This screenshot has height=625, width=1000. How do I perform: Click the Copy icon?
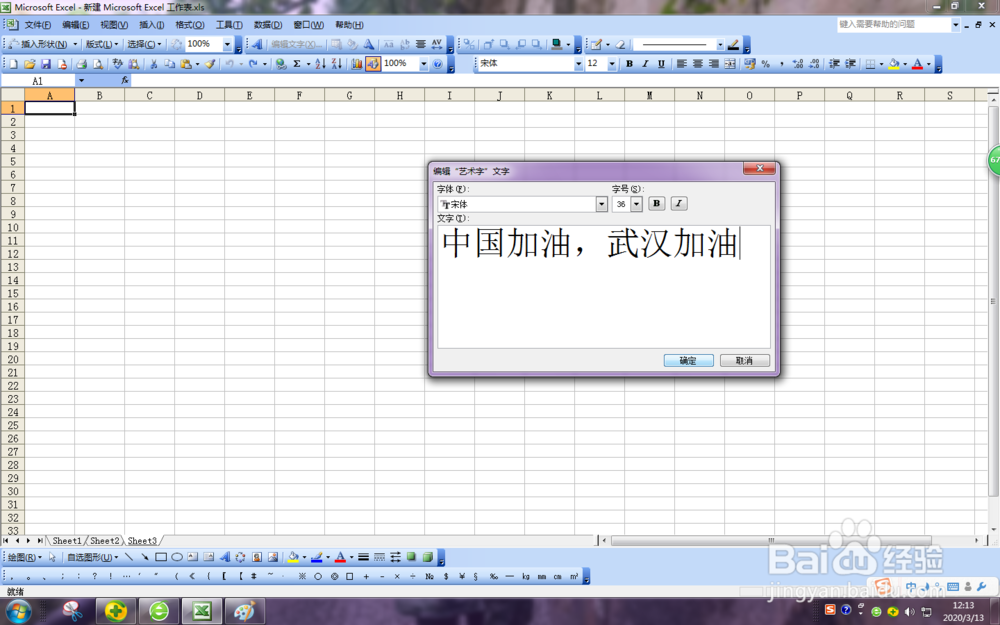pyautogui.click(x=170, y=64)
